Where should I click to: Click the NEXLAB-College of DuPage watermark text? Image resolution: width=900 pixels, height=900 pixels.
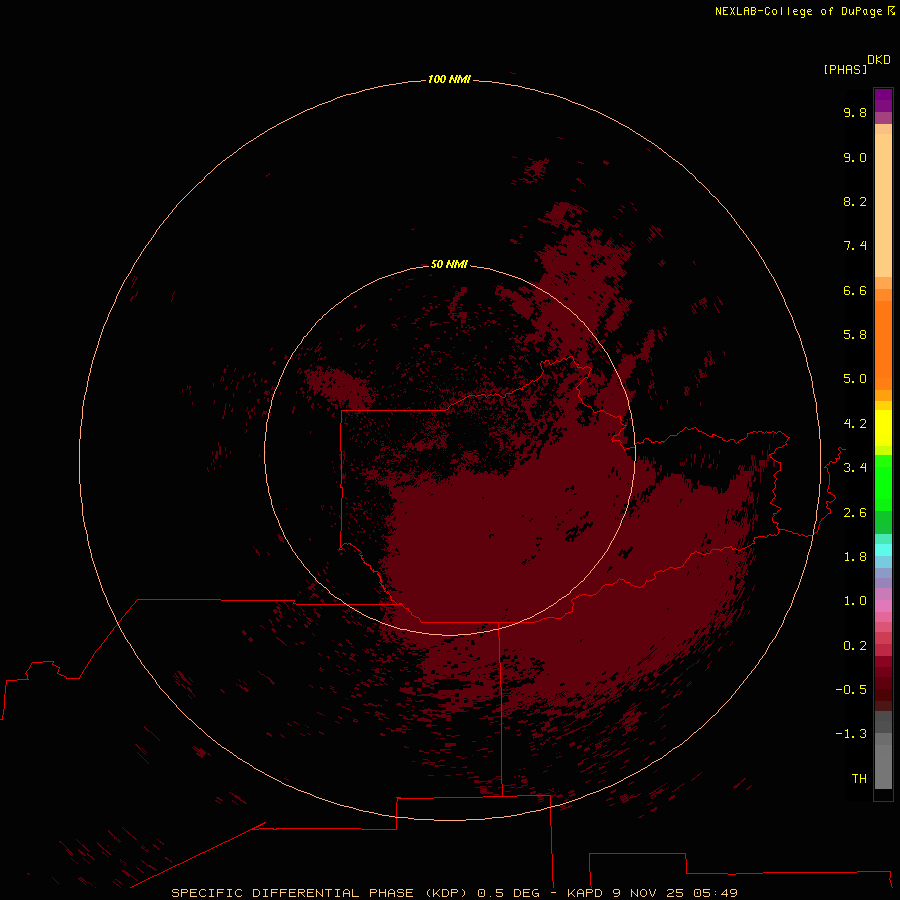pos(798,11)
